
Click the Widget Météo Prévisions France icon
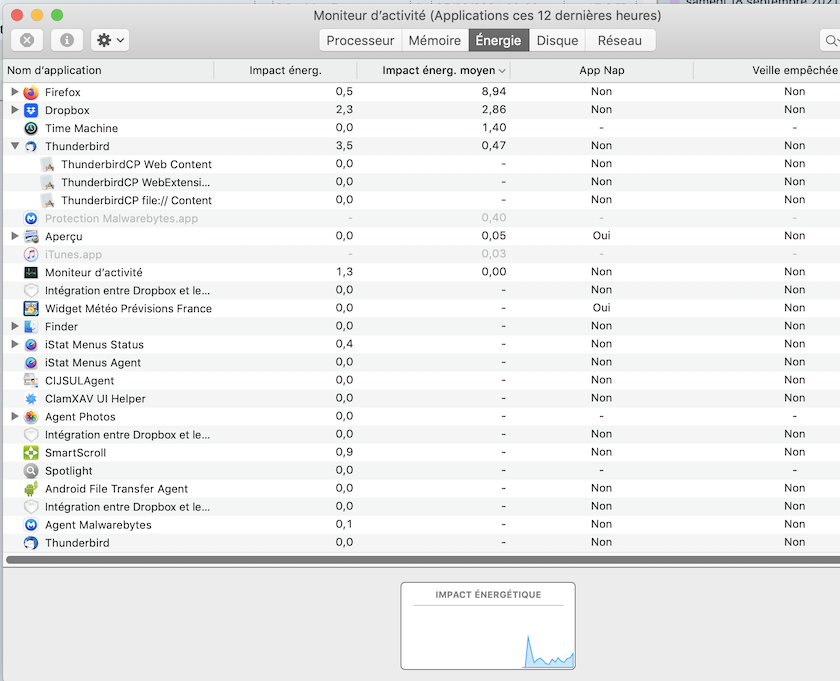[31, 309]
